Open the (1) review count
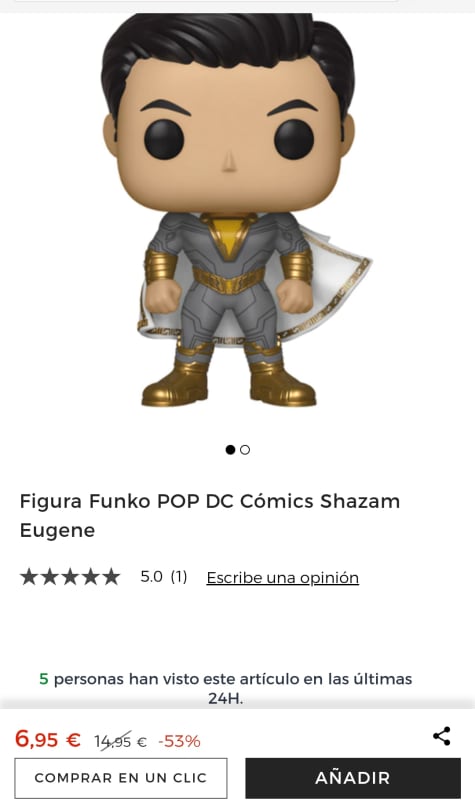Image resolution: width=475 pixels, height=808 pixels. click(x=178, y=577)
